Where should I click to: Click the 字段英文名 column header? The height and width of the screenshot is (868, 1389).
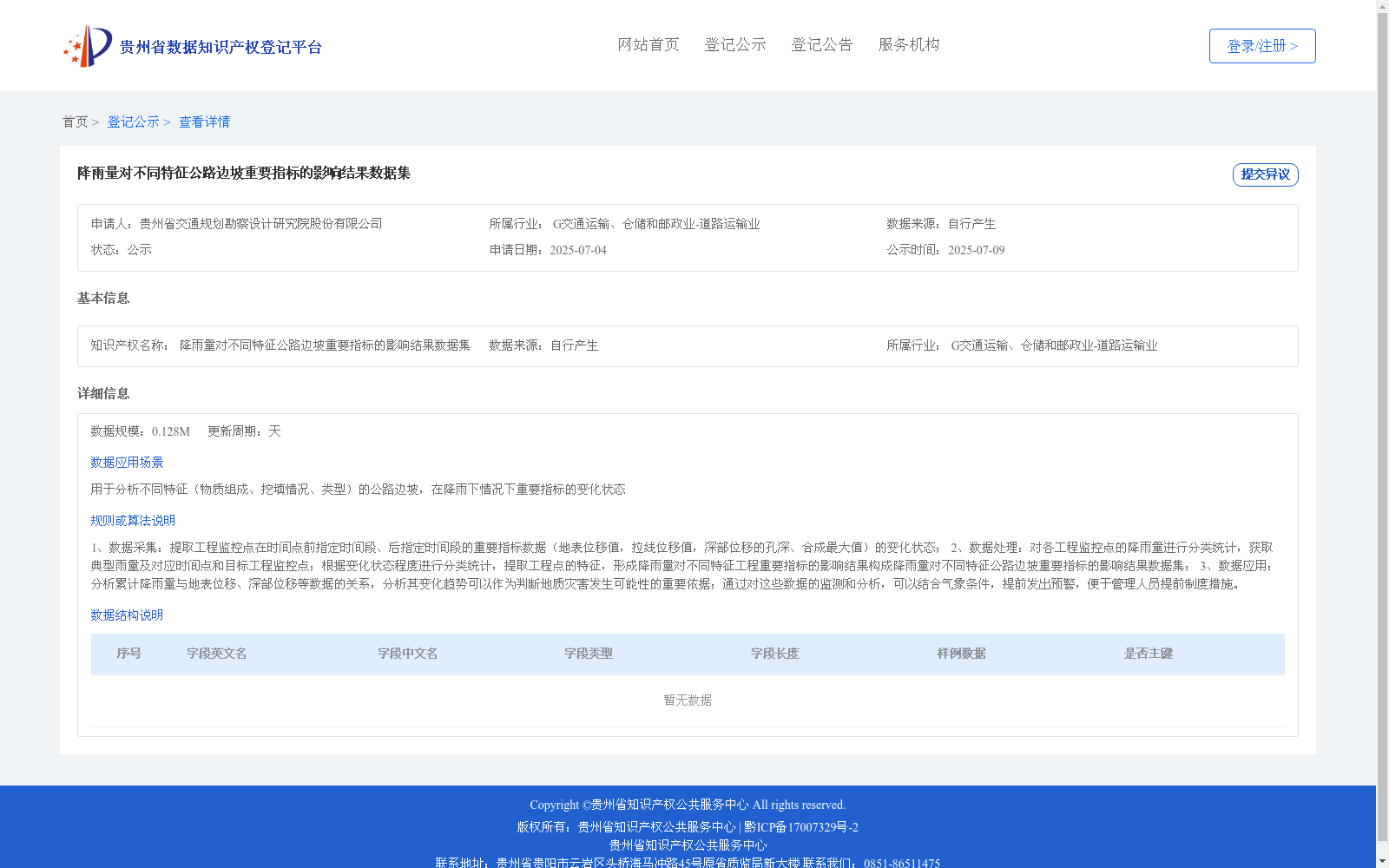coord(217,654)
